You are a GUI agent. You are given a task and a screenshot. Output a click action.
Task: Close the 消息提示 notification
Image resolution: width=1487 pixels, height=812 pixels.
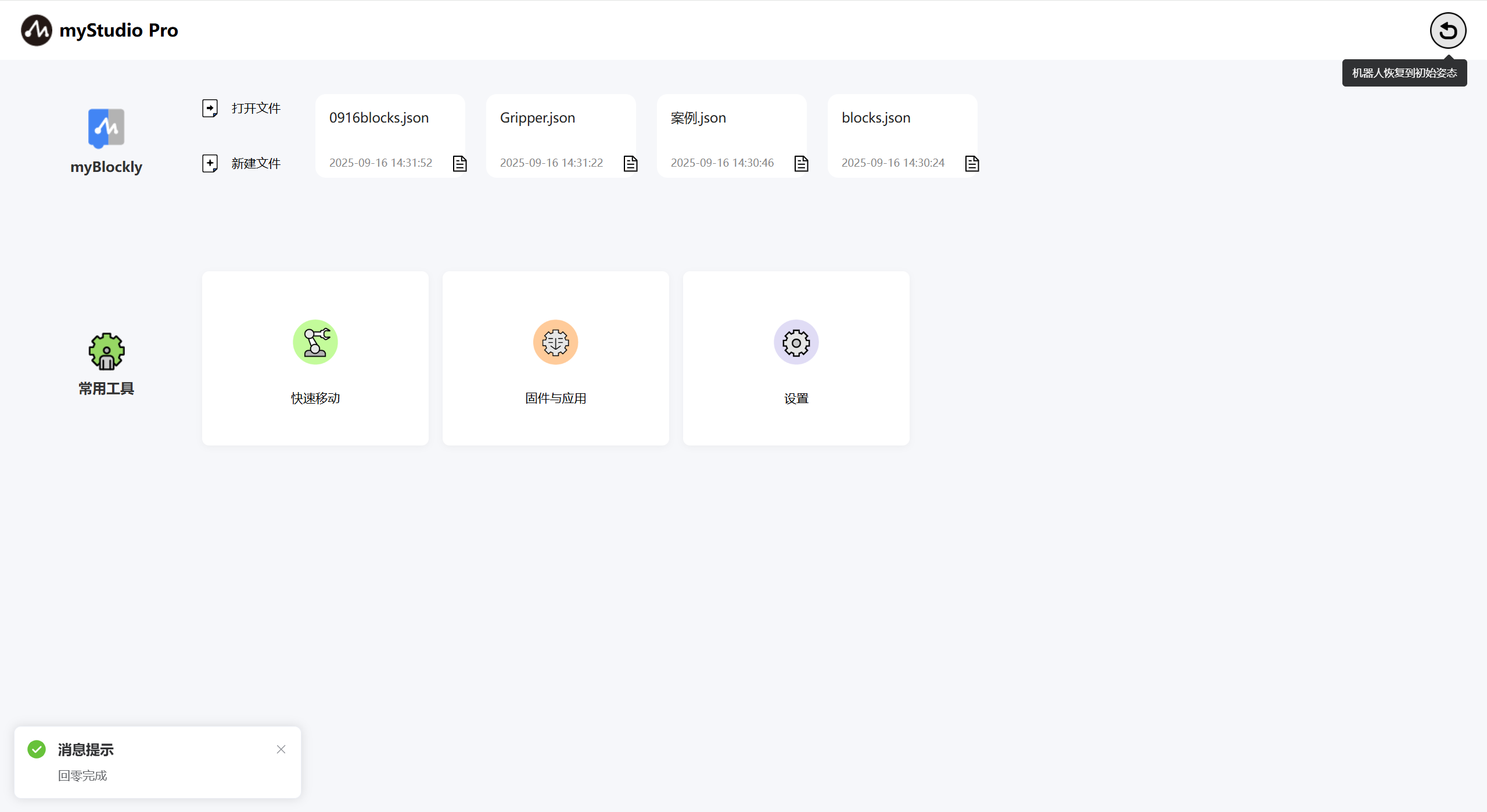pyautogui.click(x=281, y=749)
